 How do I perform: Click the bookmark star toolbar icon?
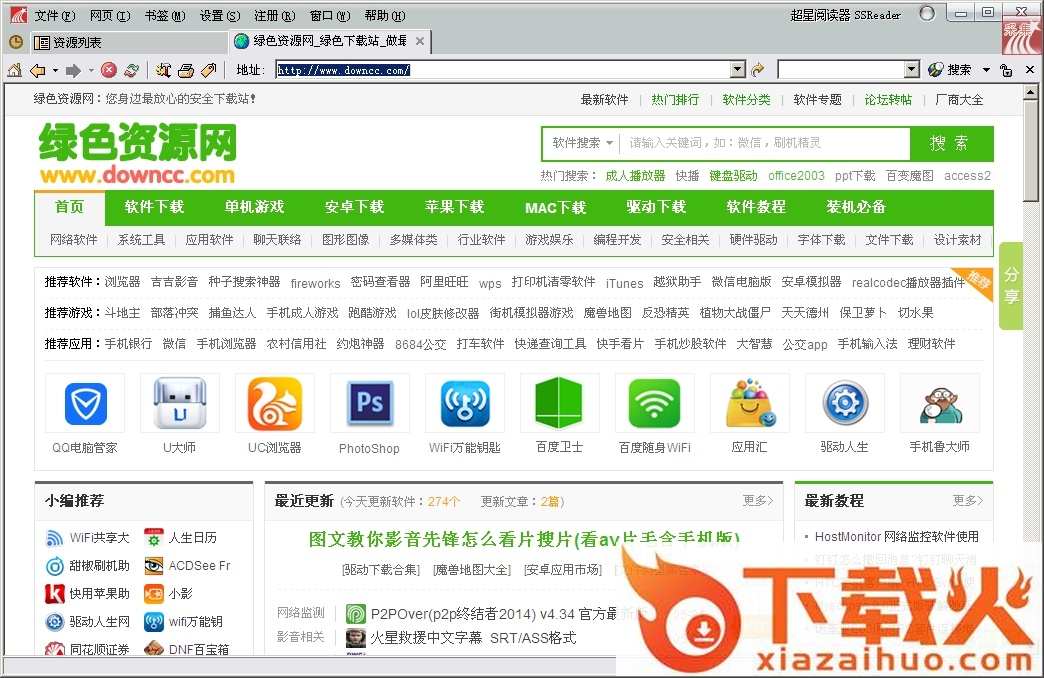click(163, 70)
